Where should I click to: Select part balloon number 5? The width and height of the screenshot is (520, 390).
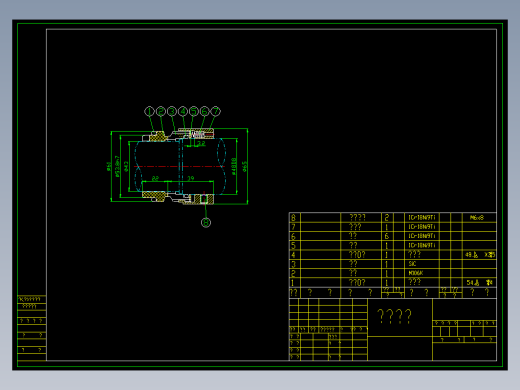coord(194,111)
